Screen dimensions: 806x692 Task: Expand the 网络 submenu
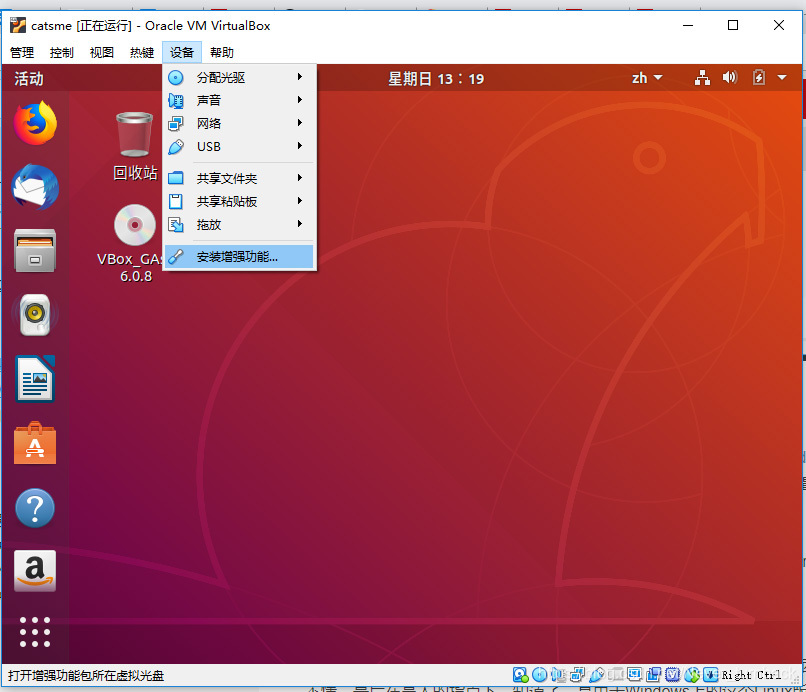coord(240,123)
